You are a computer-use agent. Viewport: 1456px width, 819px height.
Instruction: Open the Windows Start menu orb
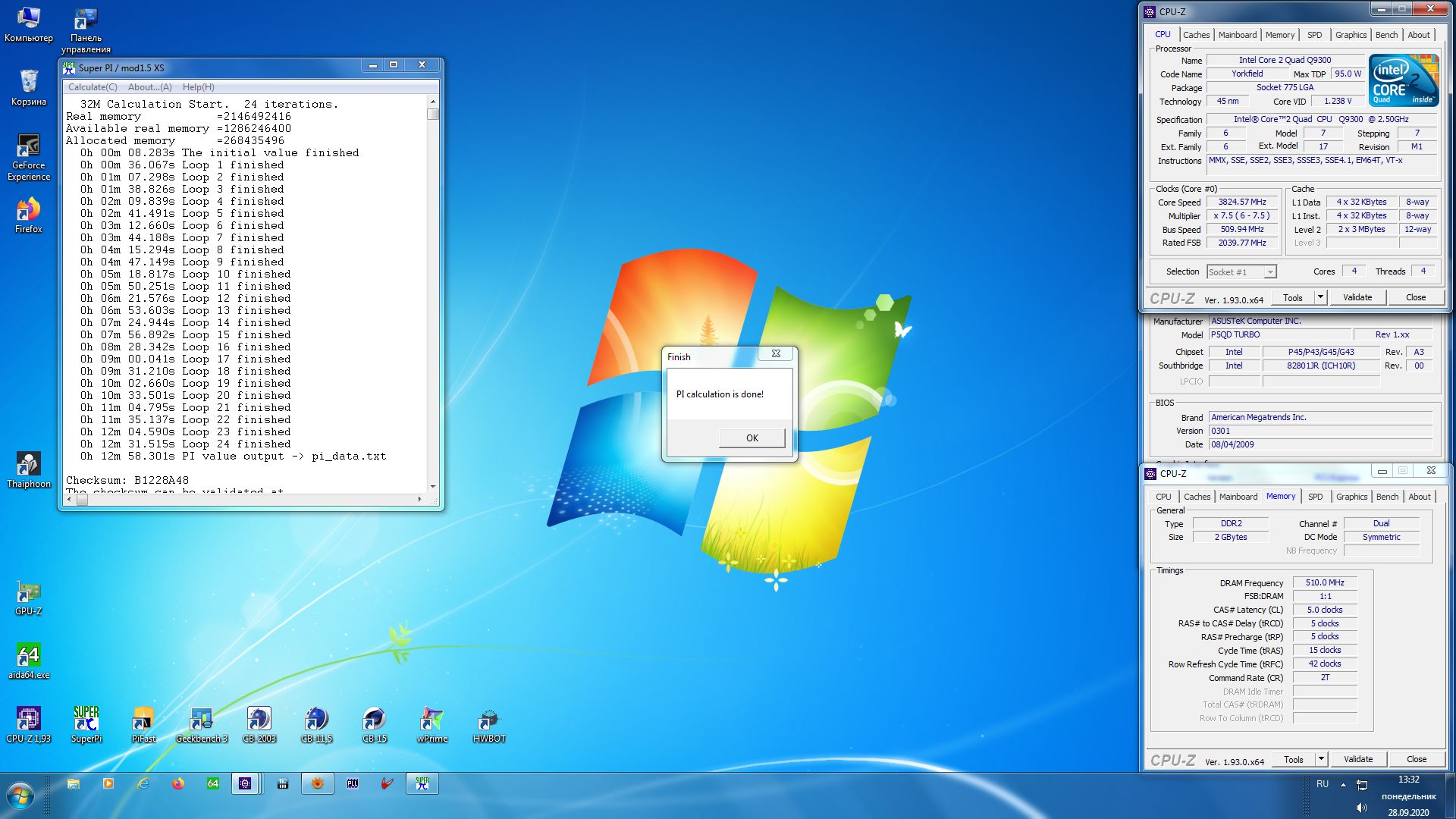click(x=20, y=796)
